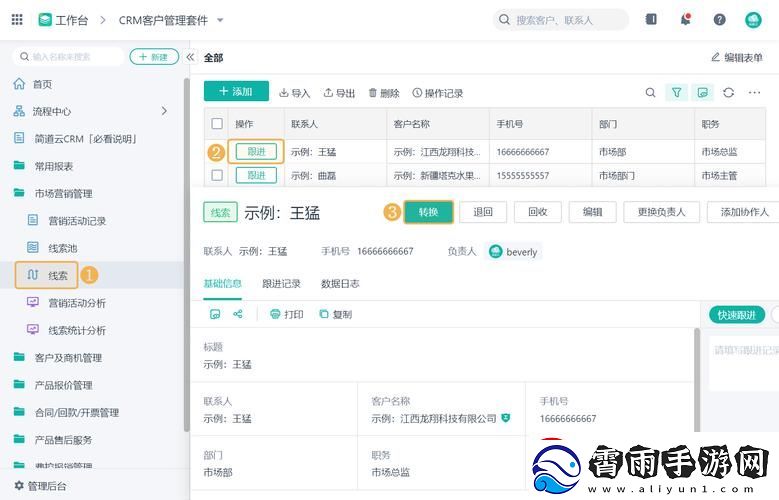This screenshot has width=779, height=500.
Task: Click the 添加协作人 button
Action: (x=743, y=212)
